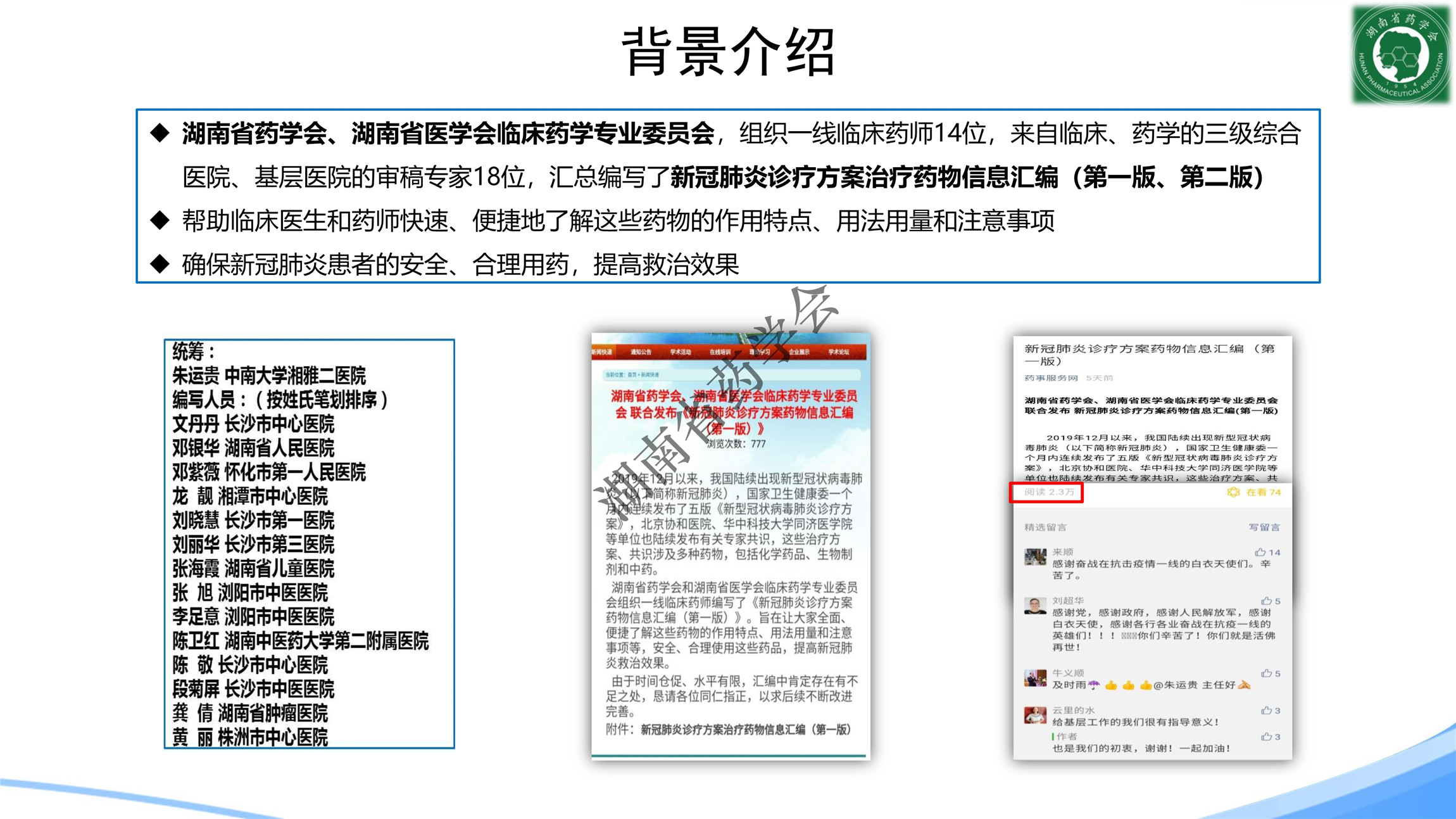Like 刘超华's comment with thumbs-up icon
The width and height of the screenshot is (1456, 819).
pos(1266,600)
